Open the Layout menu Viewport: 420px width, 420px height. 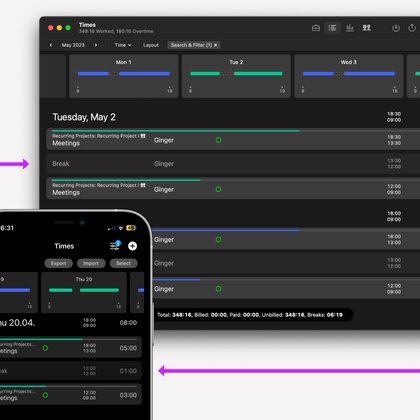pos(151,45)
